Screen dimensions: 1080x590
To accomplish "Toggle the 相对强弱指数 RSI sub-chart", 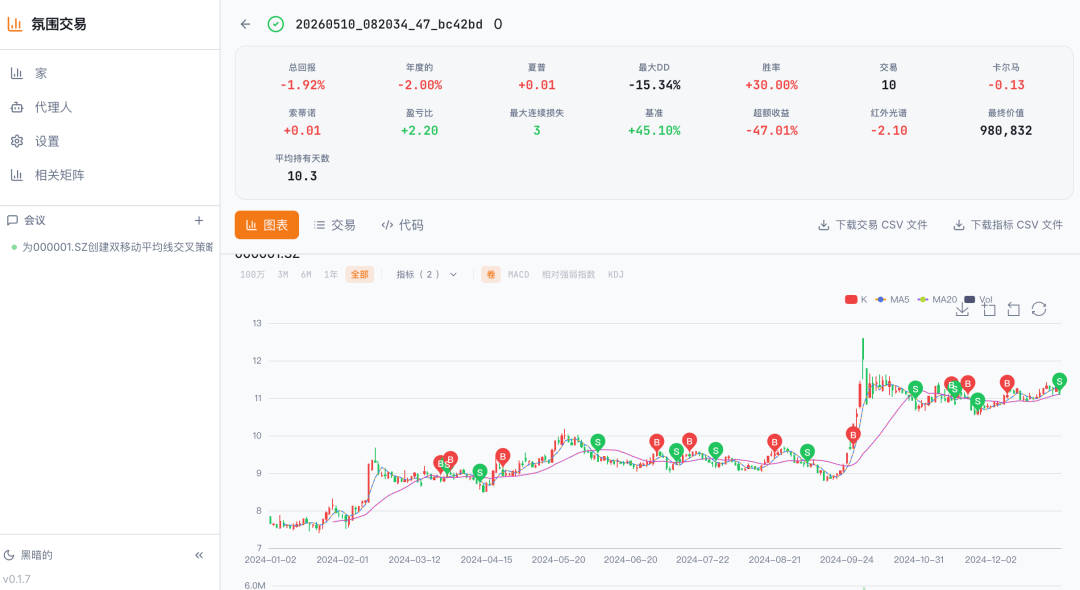I will click(x=568, y=275).
